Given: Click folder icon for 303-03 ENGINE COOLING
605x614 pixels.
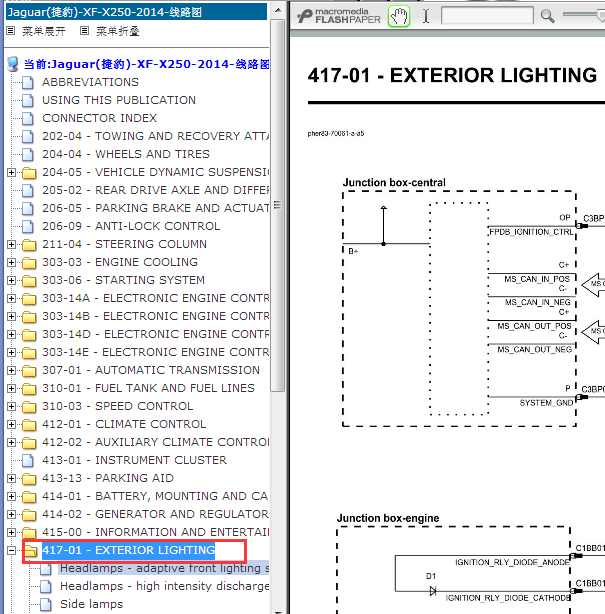Looking at the screenshot, I should (x=29, y=263).
